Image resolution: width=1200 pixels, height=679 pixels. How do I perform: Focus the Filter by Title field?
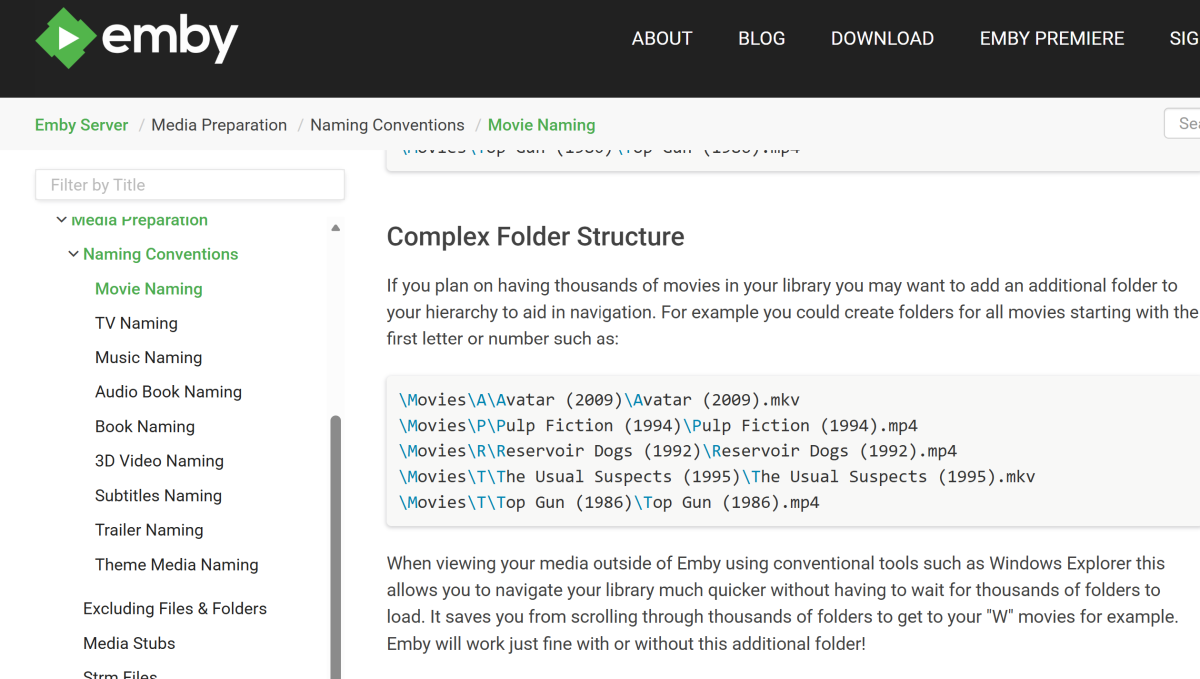[x=190, y=185]
